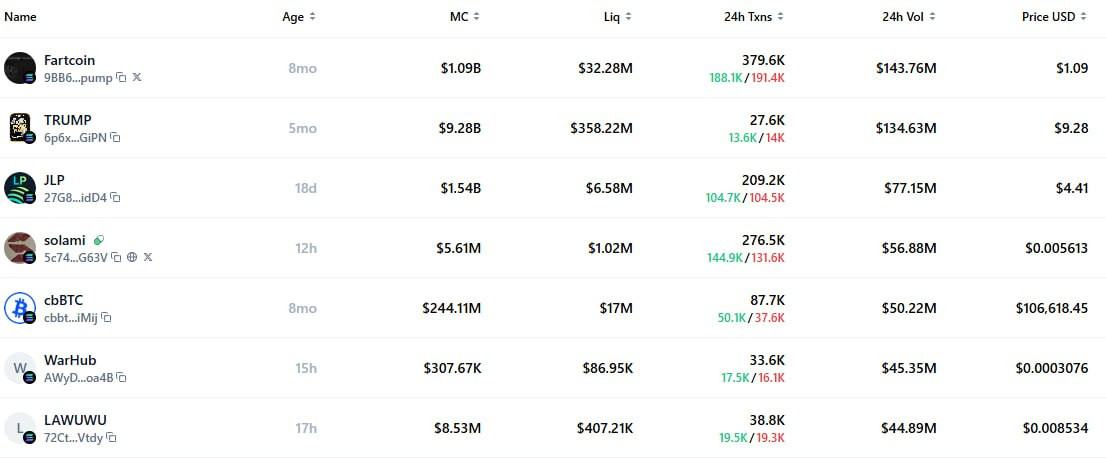Screen dimensions: 1106x458
Task: Sort by 24h Txns column
Action: tap(753, 16)
